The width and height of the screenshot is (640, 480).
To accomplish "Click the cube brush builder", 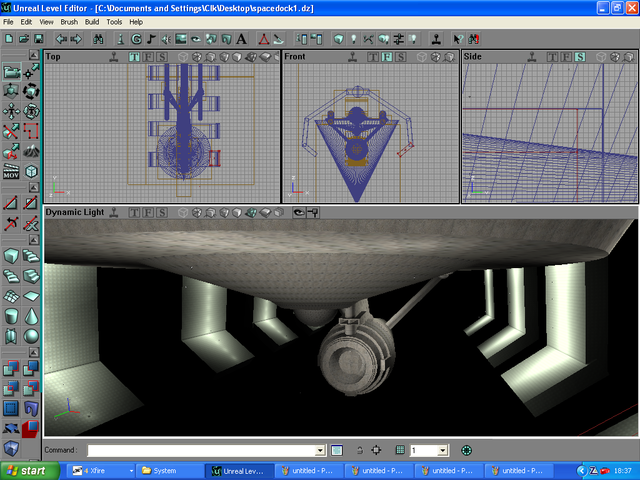I will click(11, 257).
